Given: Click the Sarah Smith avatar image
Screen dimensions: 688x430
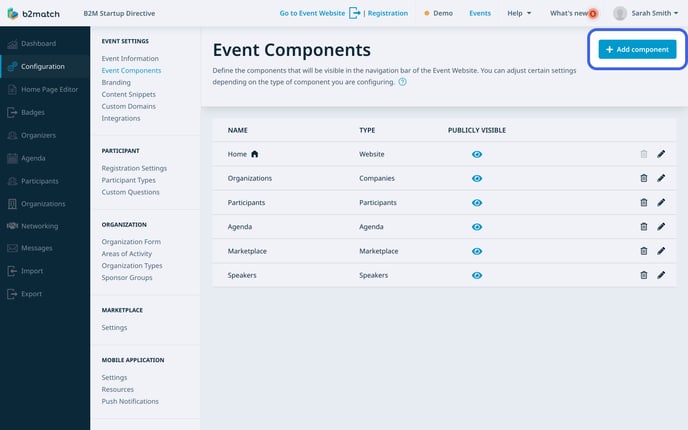Looking at the screenshot, I should coord(620,13).
